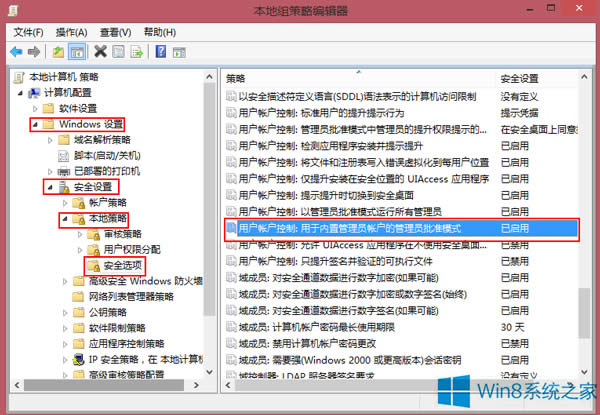Open the 帮助(H) menu

click(160, 32)
